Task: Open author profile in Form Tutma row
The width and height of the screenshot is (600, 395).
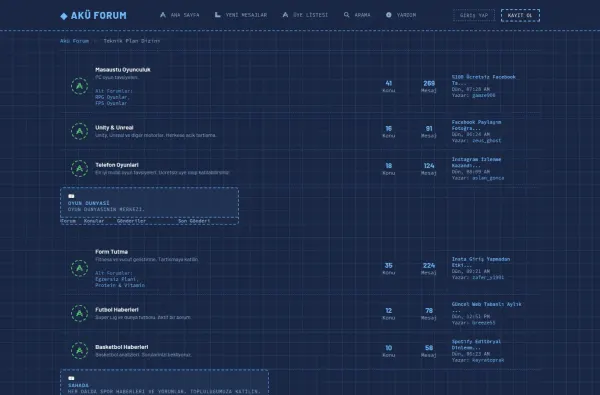Action: (488, 277)
